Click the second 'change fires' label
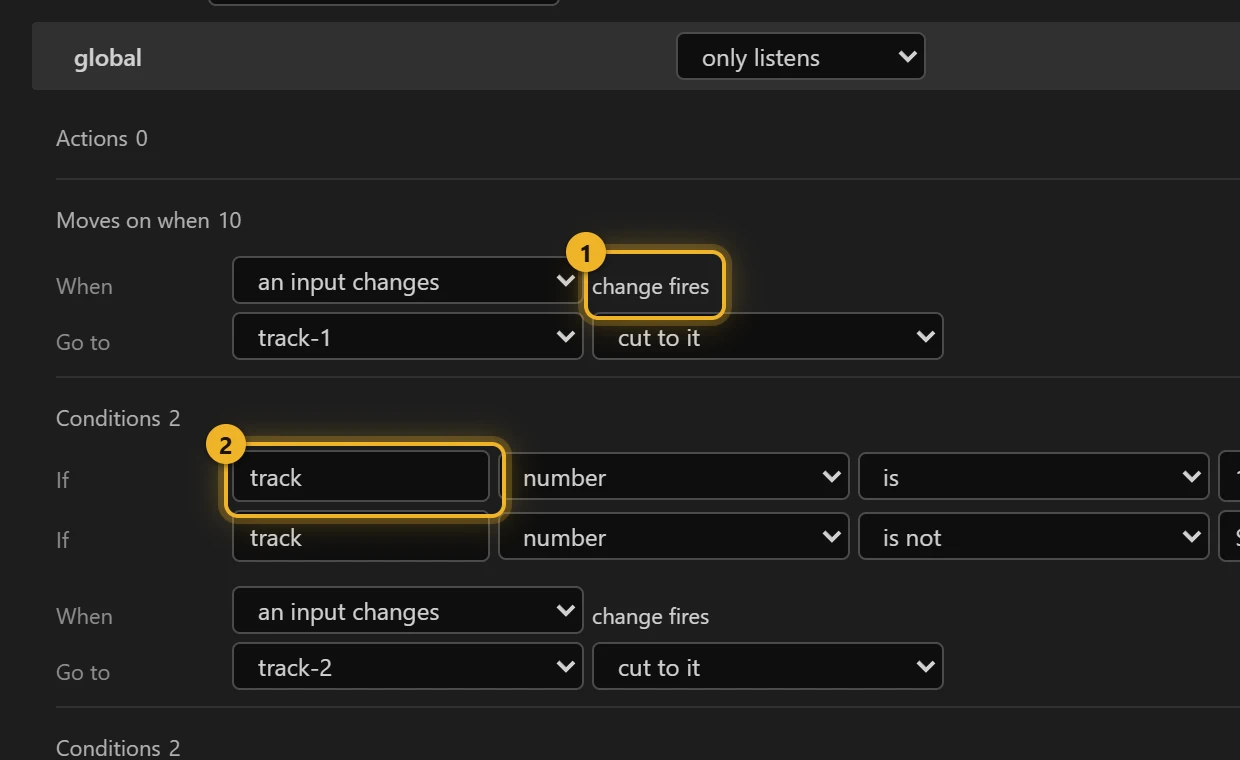Screen dimensions: 1240x760 650,616
